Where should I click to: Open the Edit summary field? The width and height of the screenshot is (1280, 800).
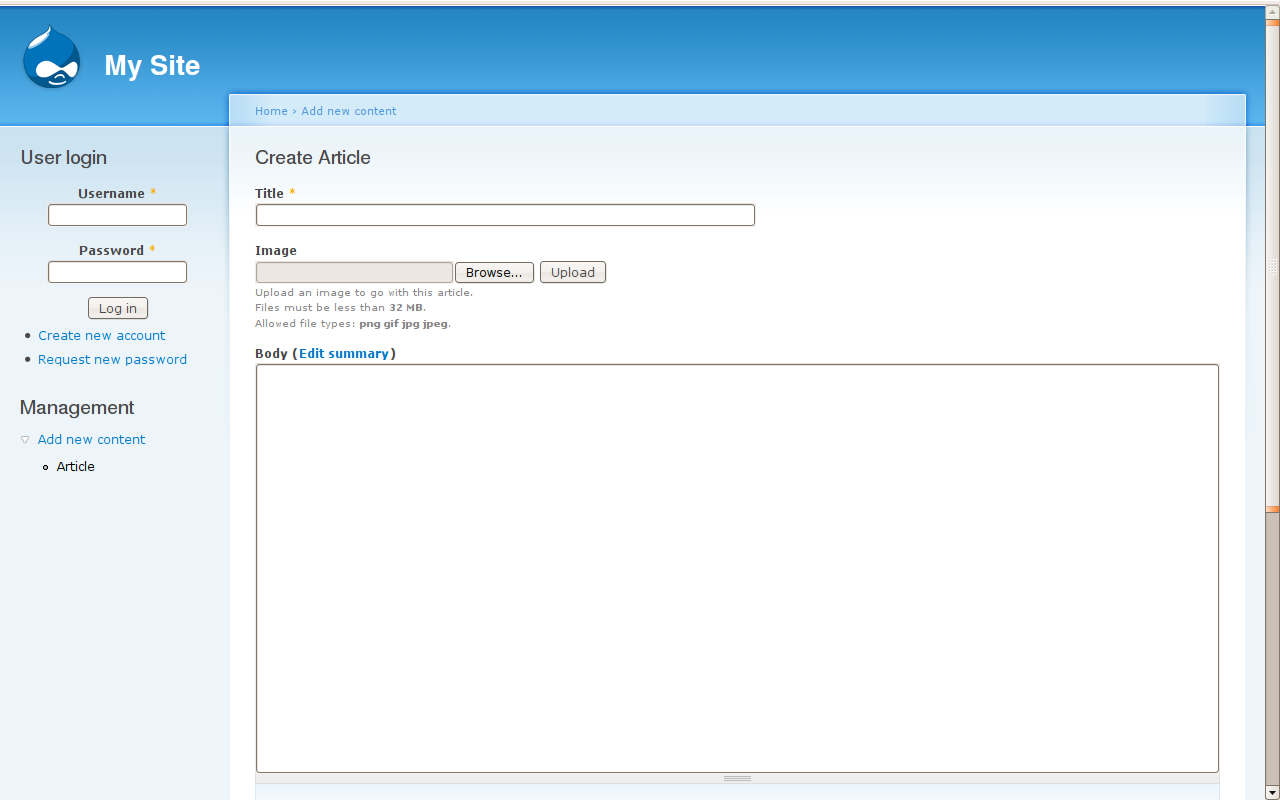344,353
